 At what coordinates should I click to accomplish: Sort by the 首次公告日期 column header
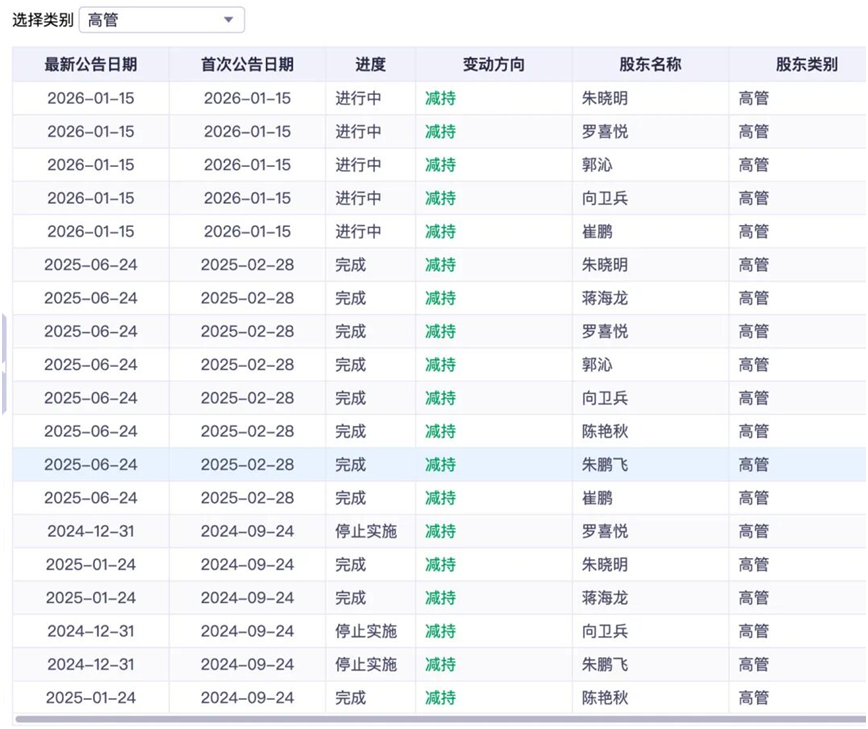246,63
